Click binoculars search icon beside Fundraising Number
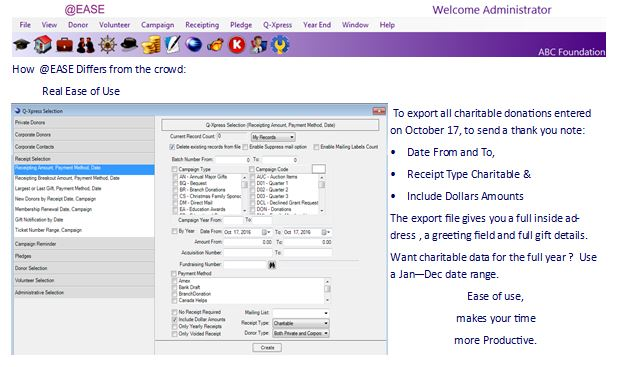This screenshot has width=619, height=367. [x=272, y=265]
